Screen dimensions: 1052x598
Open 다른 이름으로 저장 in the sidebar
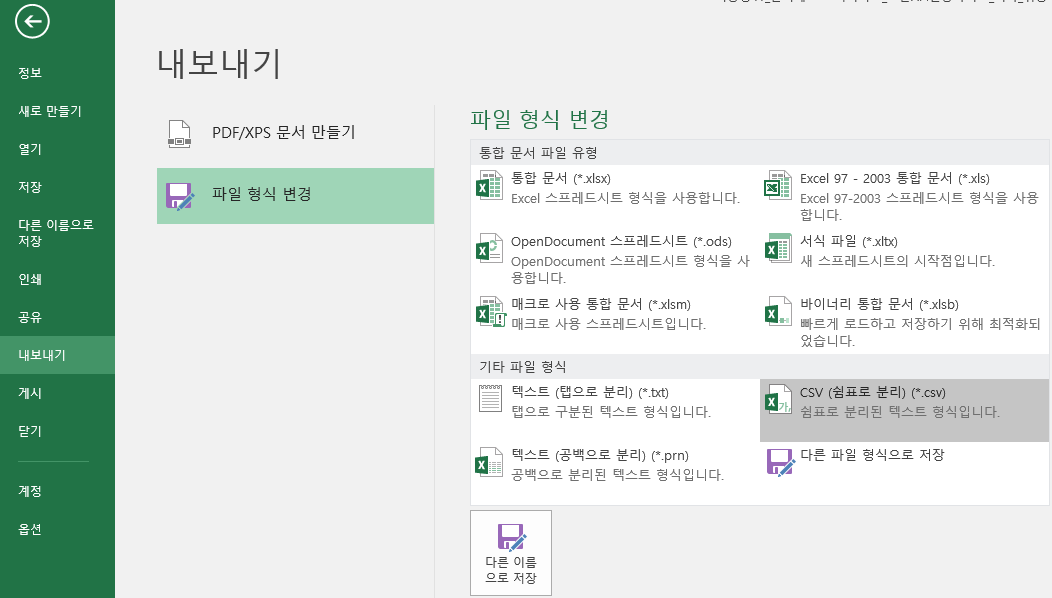click(57, 233)
